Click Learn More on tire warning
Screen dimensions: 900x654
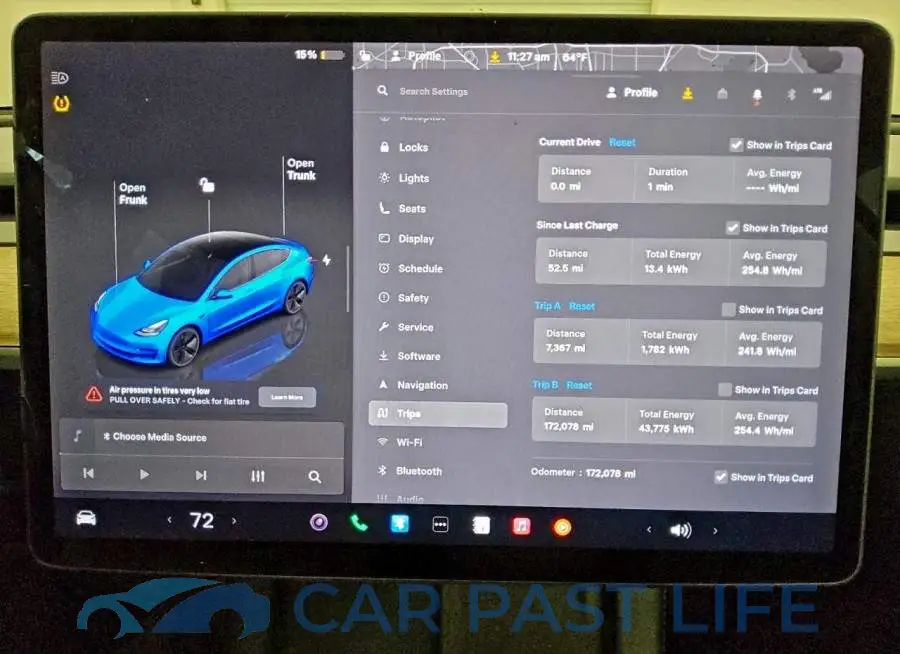click(287, 397)
